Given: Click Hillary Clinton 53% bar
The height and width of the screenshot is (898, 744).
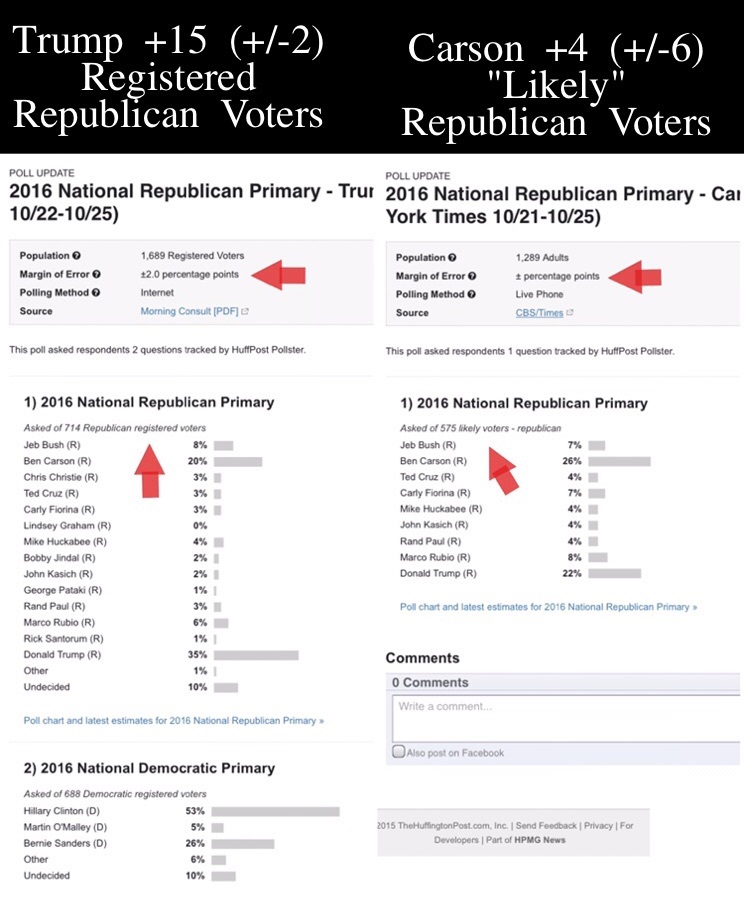Looking at the screenshot, I should [275, 812].
